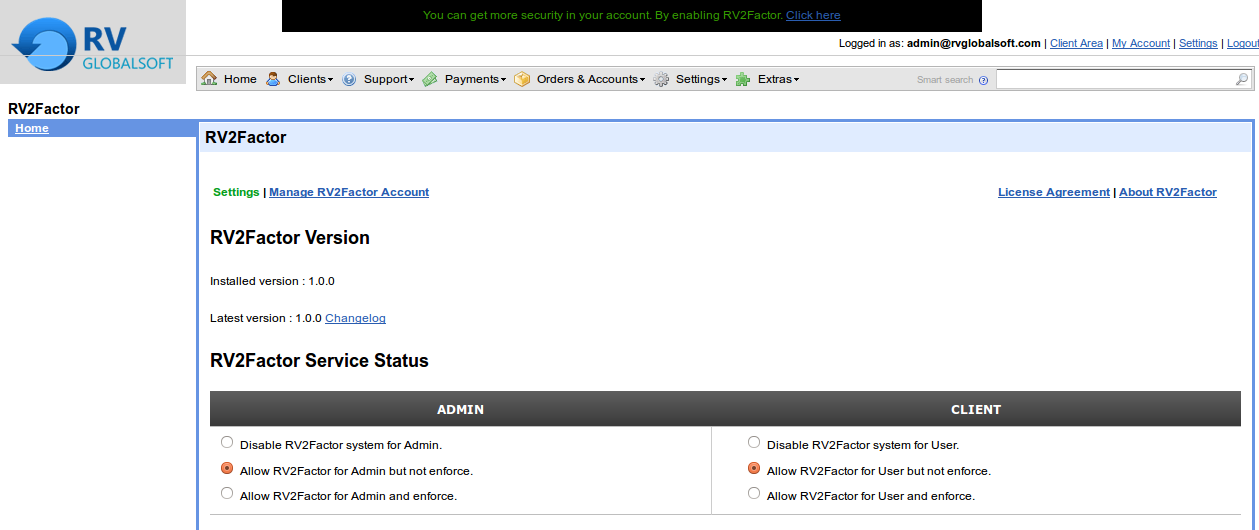Click the admin@rvglobalsoft.com username text
The width and height of the screenshot is (1259, 530).
(x=974, y=43)
